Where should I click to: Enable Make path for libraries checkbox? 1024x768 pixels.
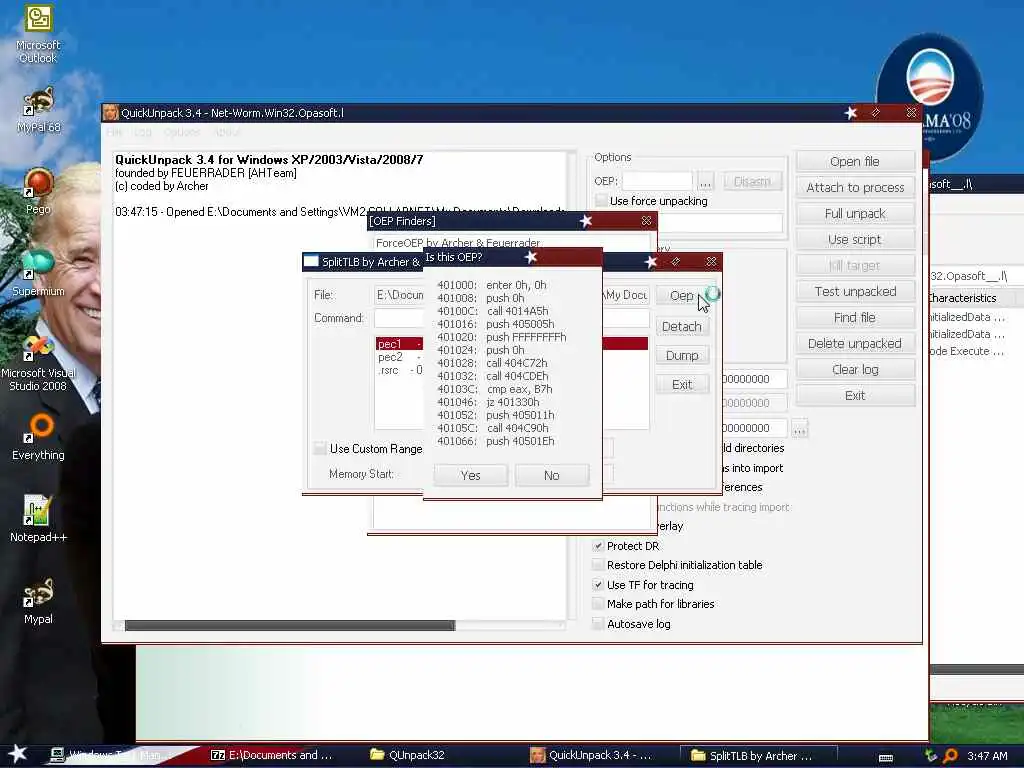(x=598, y=604)
